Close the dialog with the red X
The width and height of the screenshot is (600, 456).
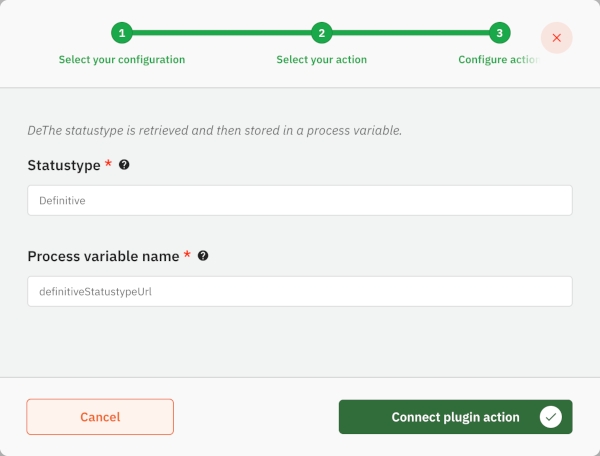(x=556, y=38)
